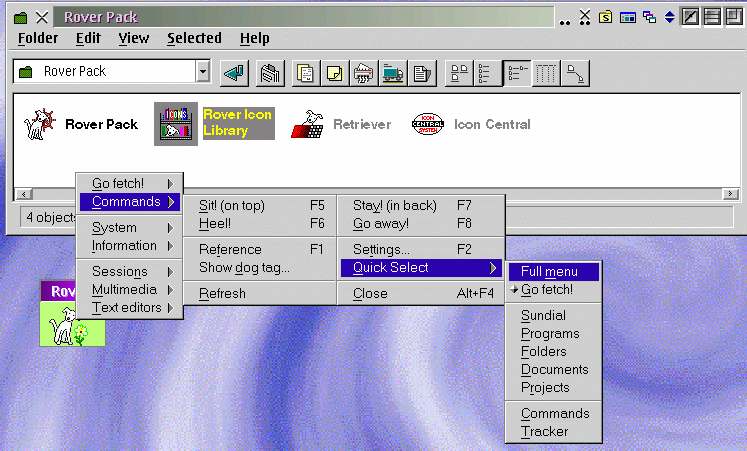747x451 pixels.
Task: Open Reference from the menu
Action: (x=260, y=250)
